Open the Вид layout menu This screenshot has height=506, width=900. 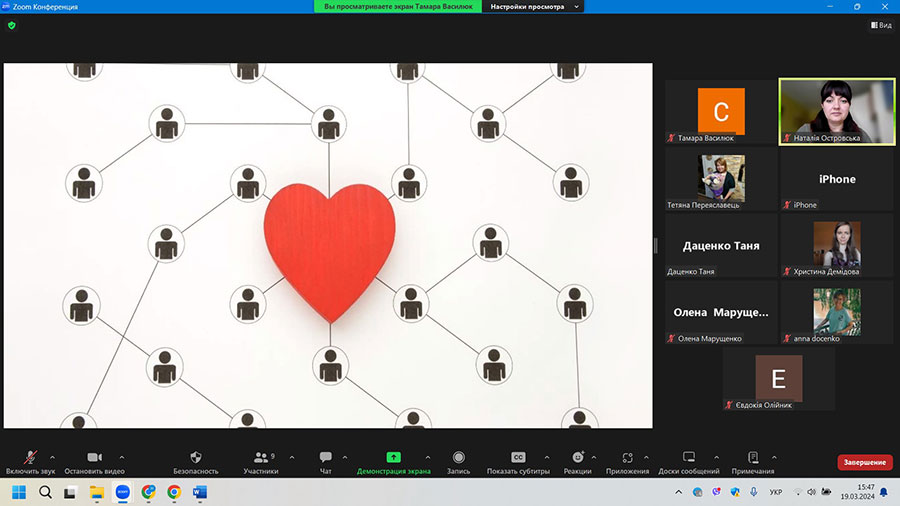coord(880,25)
